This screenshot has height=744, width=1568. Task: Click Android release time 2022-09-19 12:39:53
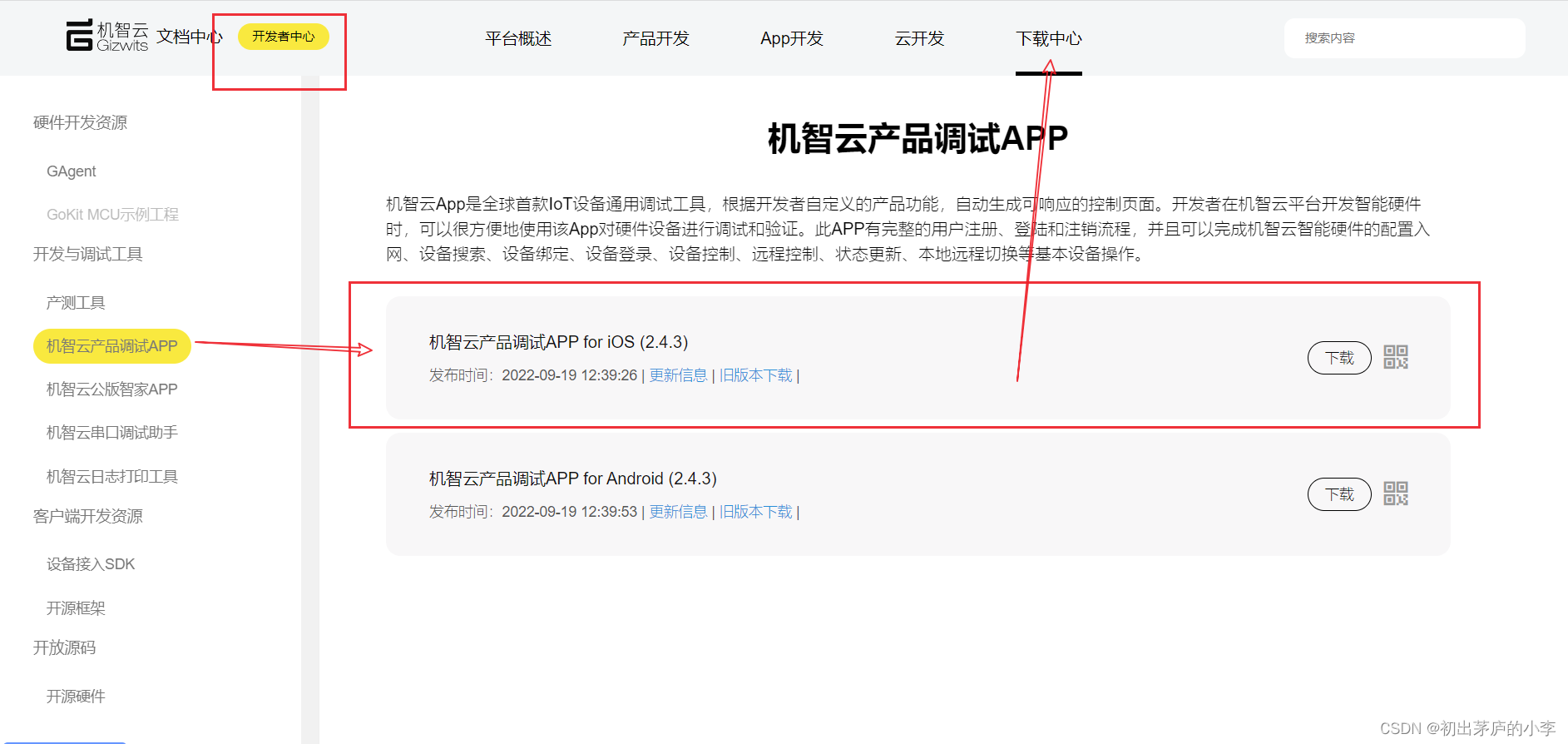(569, 512)
